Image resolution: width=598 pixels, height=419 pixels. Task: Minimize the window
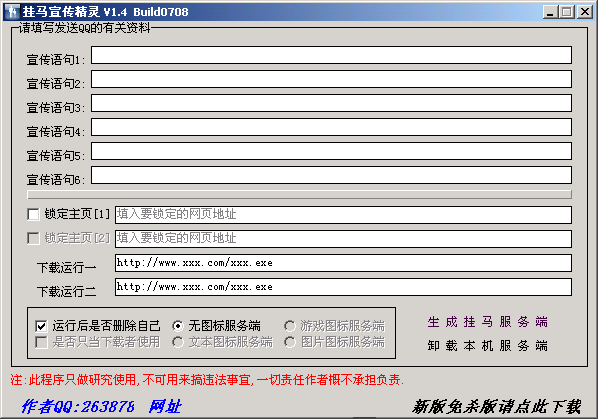[550, 12]
